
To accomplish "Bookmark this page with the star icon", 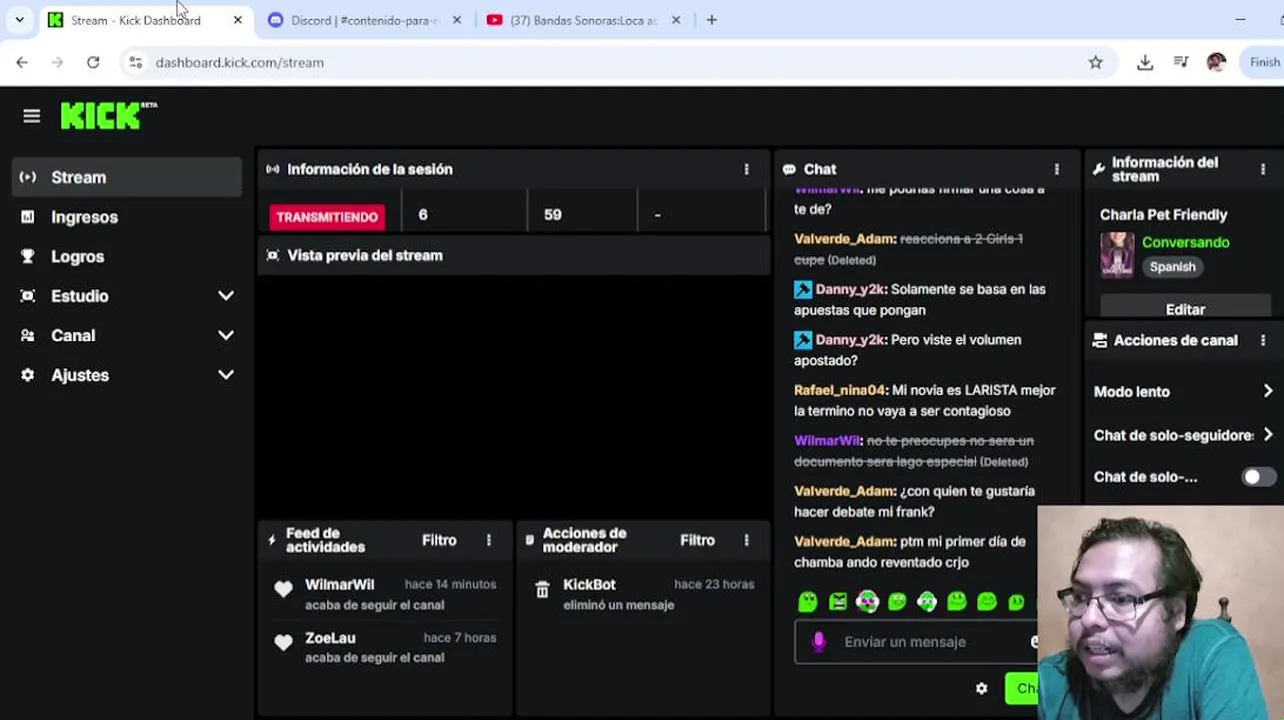I will pos(1096,62).
